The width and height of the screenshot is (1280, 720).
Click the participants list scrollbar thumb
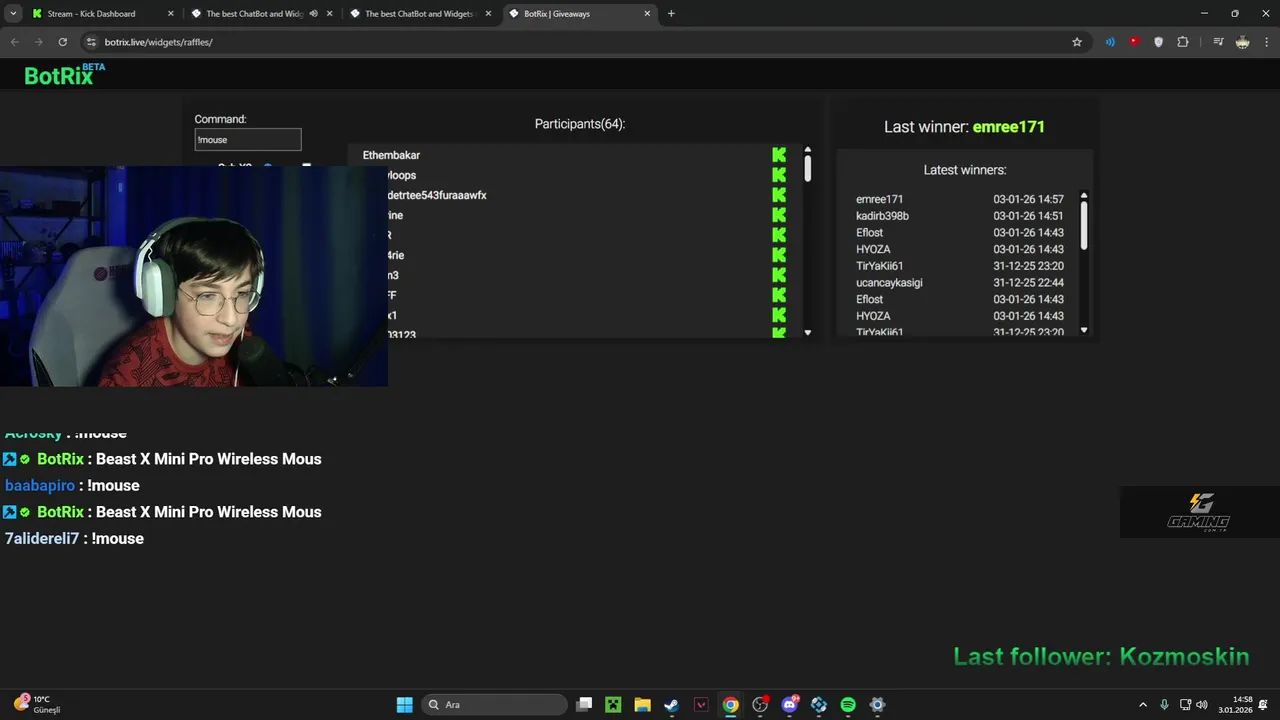pyautogui.click(x=807, y=167)
